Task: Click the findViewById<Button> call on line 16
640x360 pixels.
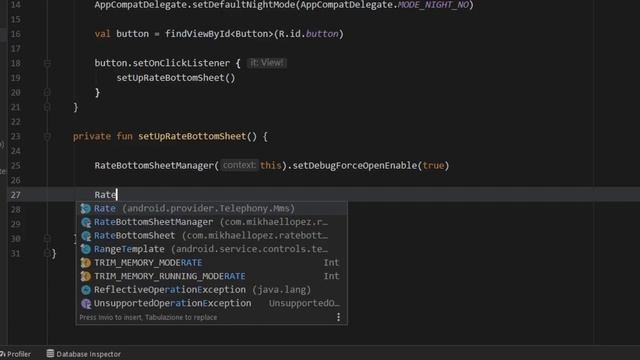Action: tap(219, 34)
